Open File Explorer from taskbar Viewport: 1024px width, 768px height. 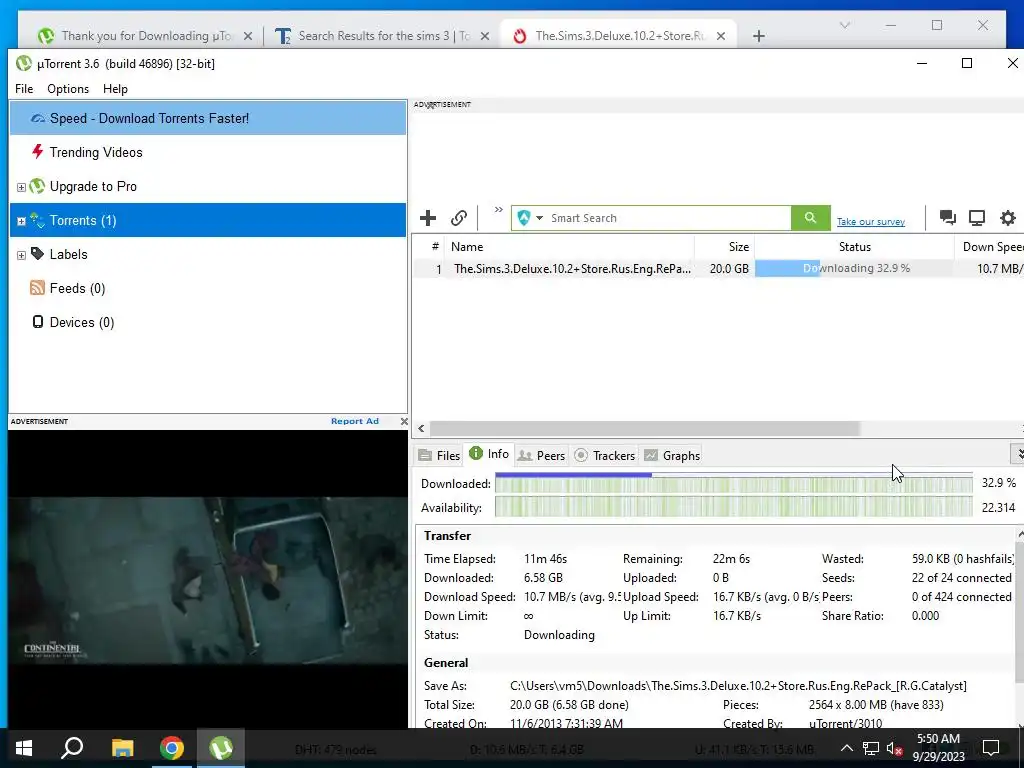(122, 748)
